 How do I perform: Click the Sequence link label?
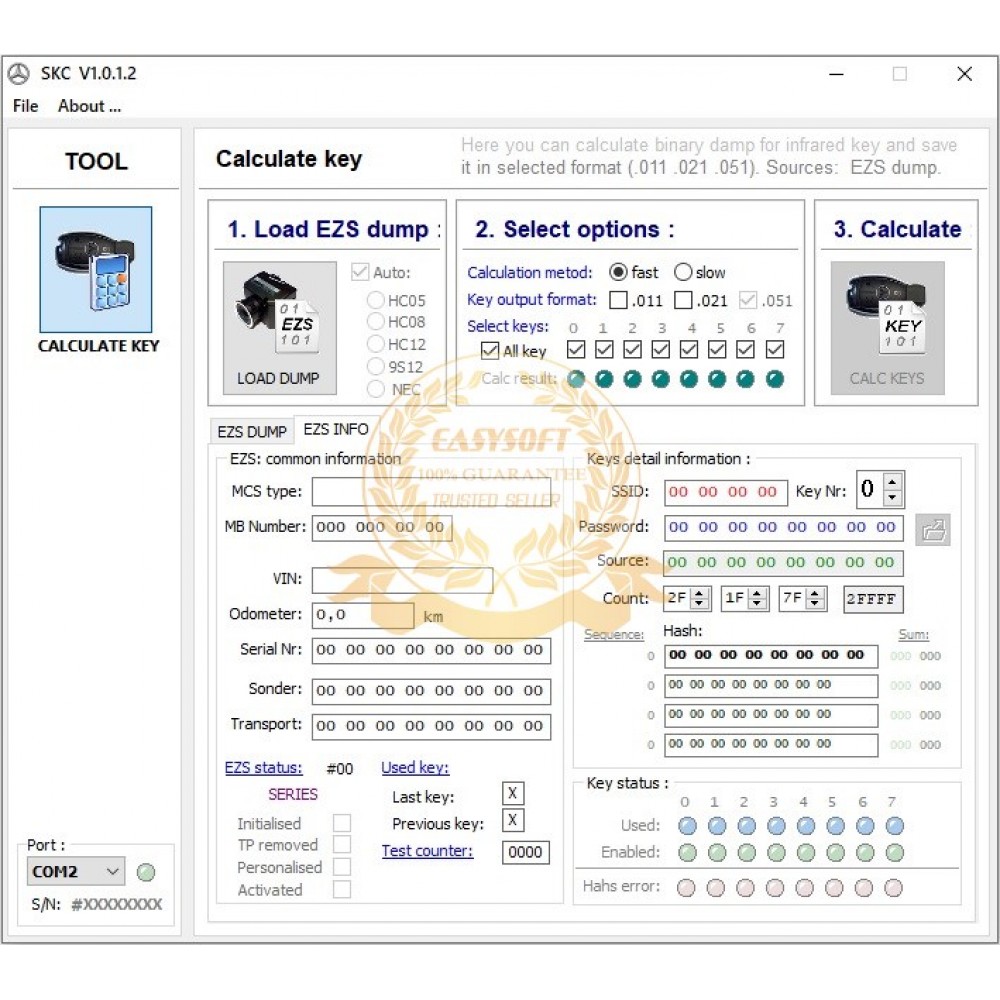614,635
